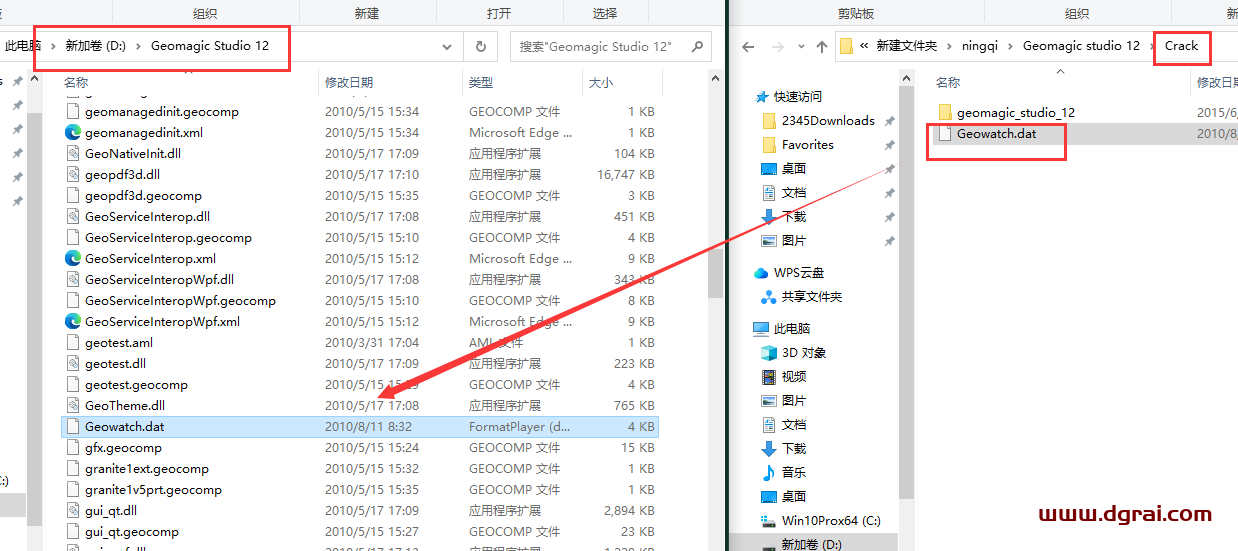Select gui_qt.dll file icon
The height and width of the screenshot is (551, 1238).
pos(73,511)
